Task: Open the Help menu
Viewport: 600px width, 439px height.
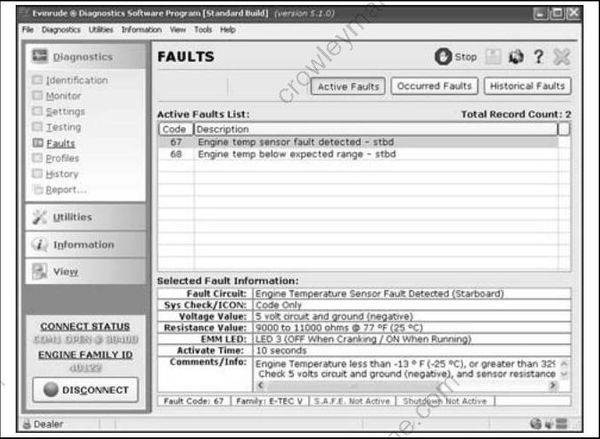Action: coord(228,29)
